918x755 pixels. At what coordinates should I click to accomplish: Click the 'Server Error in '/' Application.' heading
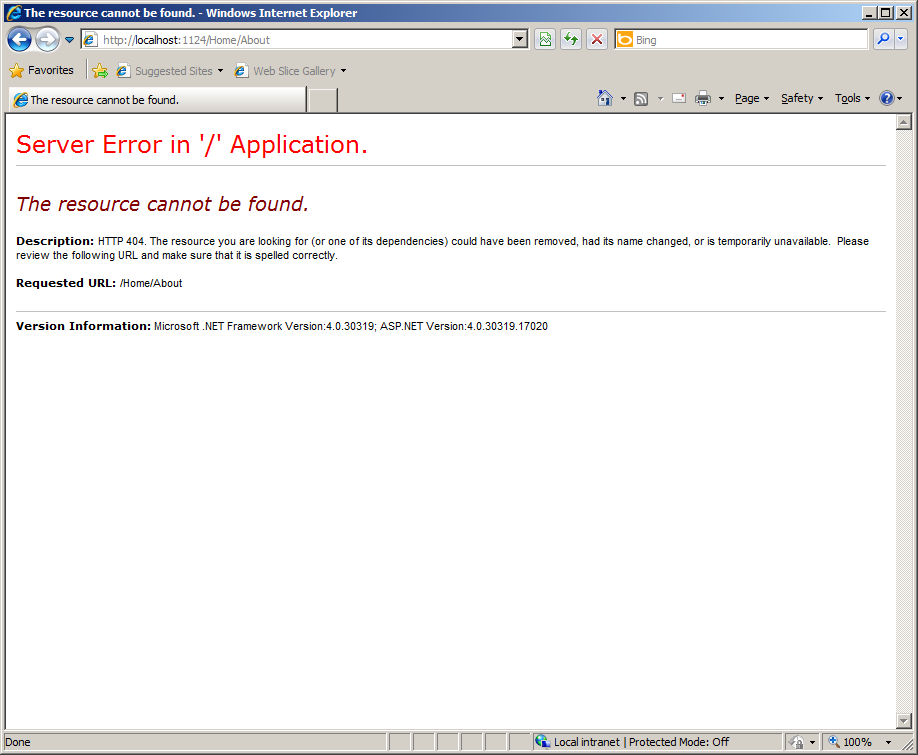[192, 145]
